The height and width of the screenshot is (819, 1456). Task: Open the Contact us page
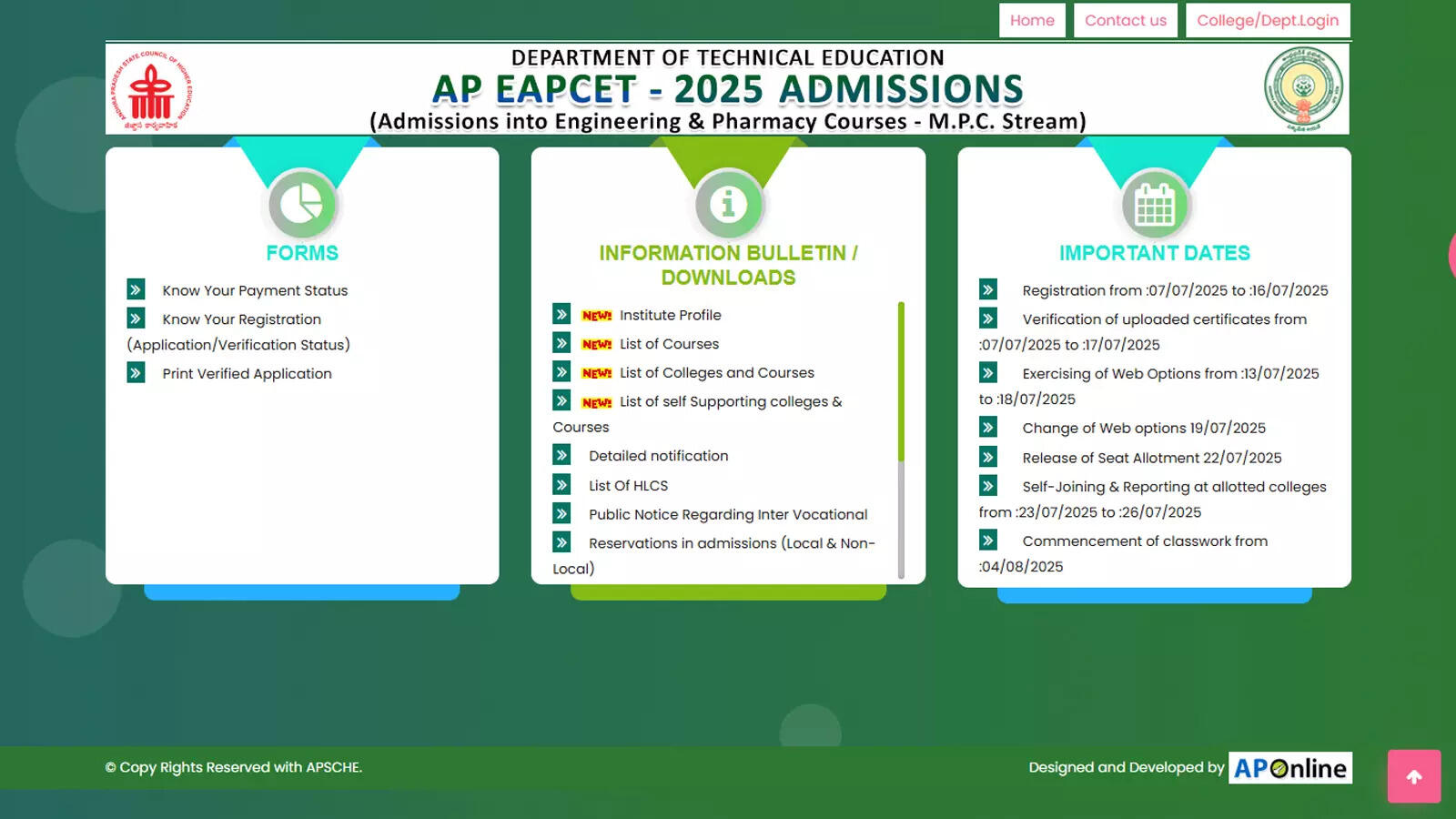(x=1126, y=20)
